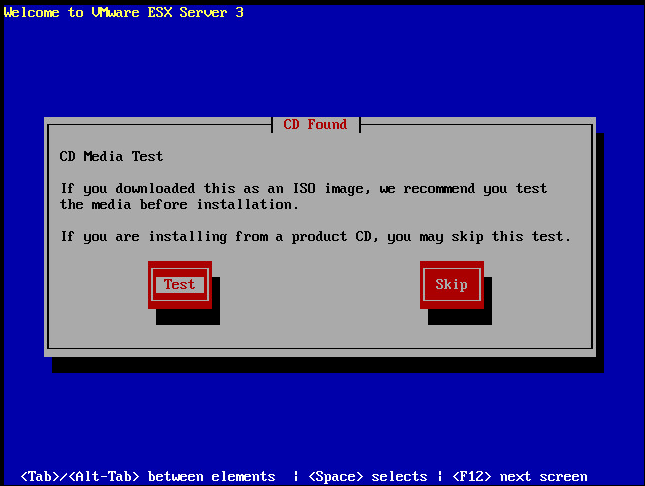Click the 'Welcome to VMware ESX Server 3' header

[x=123, y=12]
